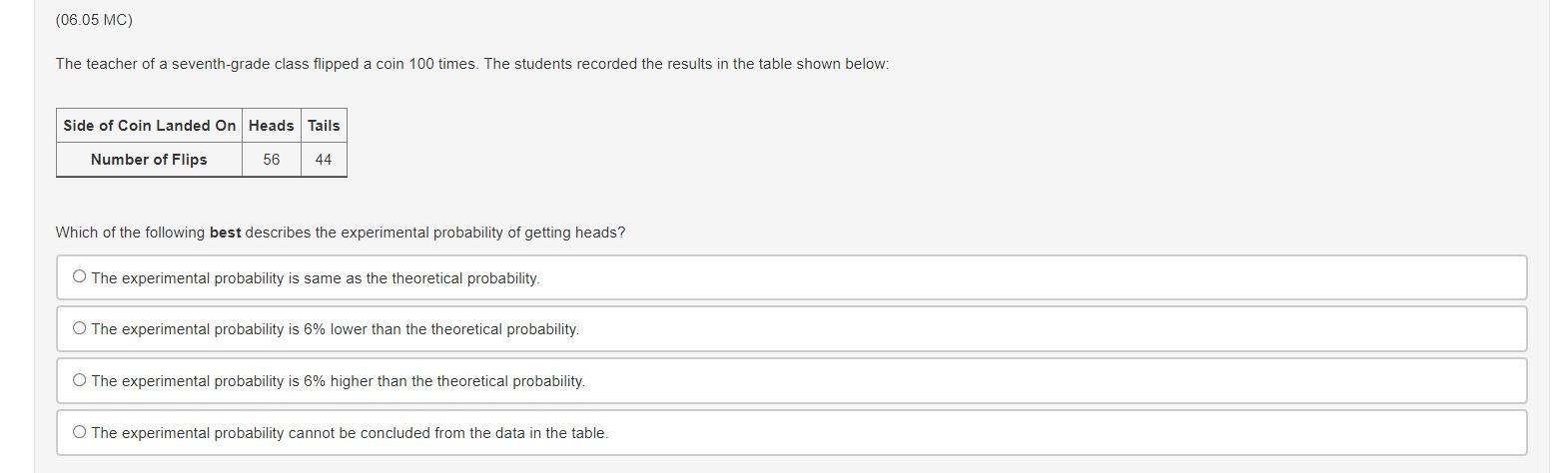Click the 'Heads' column header cell
Screen dimensions: 1568x473
[x=271, y=126]
